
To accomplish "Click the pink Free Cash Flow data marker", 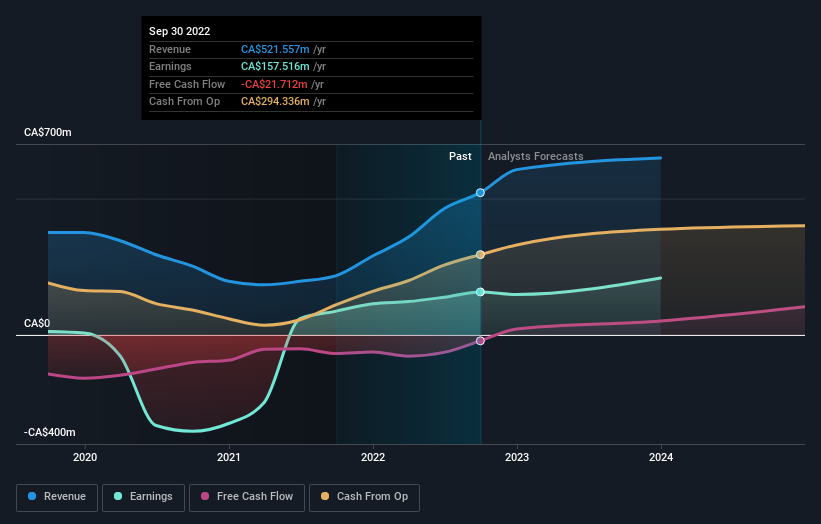I will tap(480, 341).
